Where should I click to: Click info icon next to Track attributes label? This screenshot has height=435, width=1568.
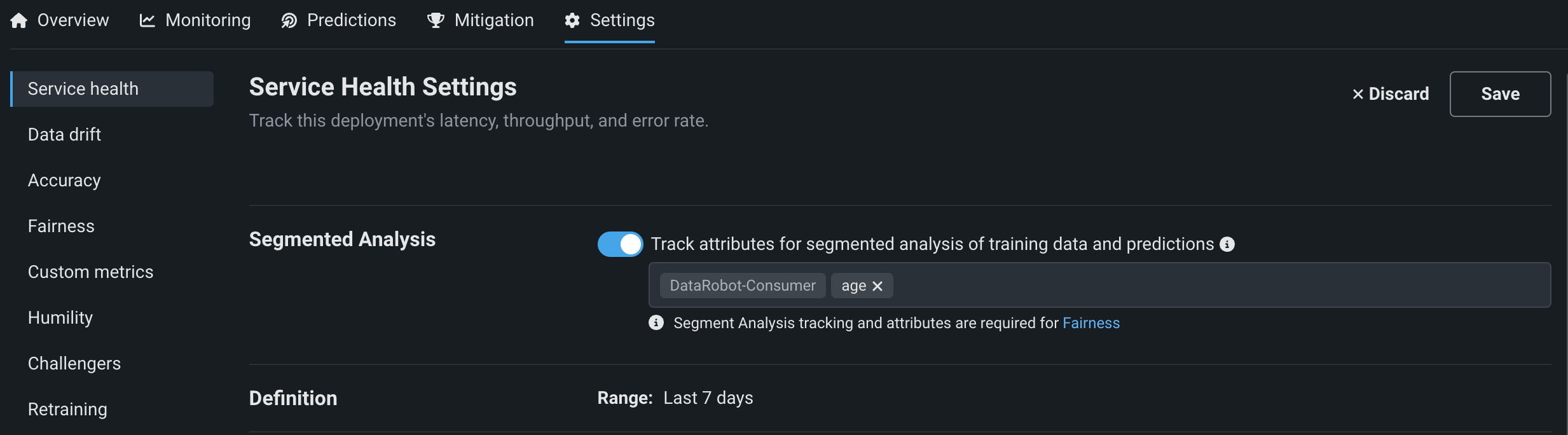[1227, 244]
